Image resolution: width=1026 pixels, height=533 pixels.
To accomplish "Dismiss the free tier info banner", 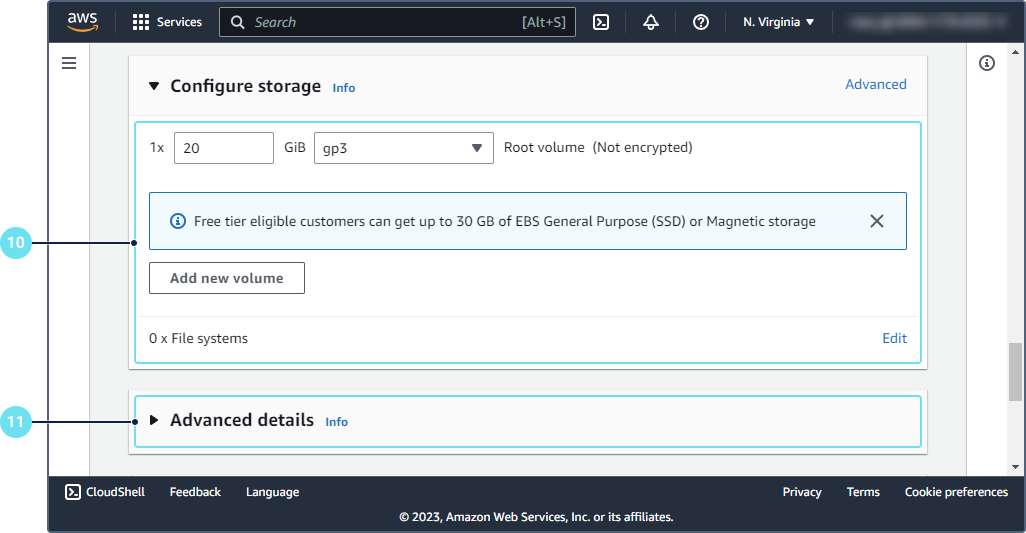I will (877, 221).
